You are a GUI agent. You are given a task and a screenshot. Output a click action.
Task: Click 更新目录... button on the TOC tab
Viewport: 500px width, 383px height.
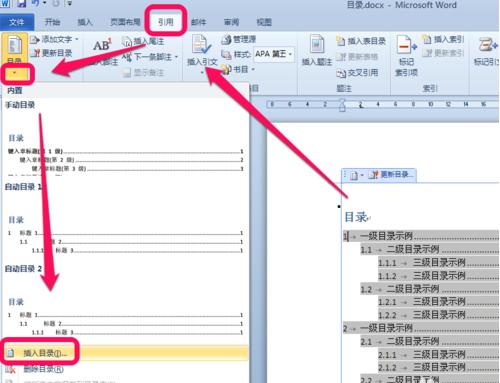[391, 175]
